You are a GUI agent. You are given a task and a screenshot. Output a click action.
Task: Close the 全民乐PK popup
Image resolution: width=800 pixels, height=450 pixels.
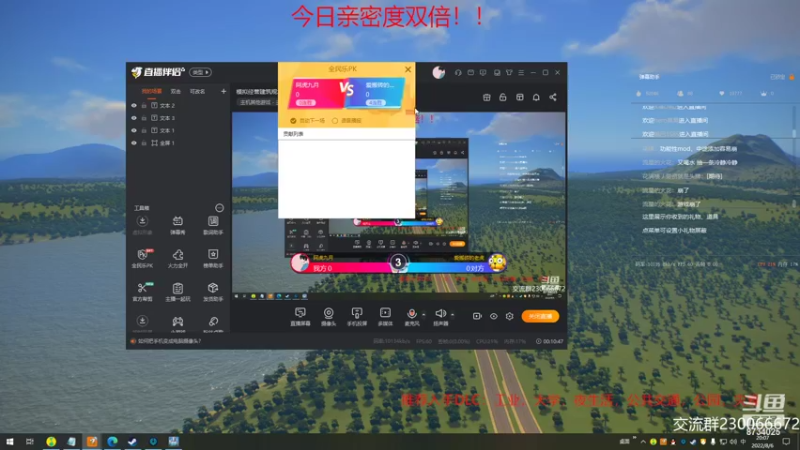[x=408, y=69]
